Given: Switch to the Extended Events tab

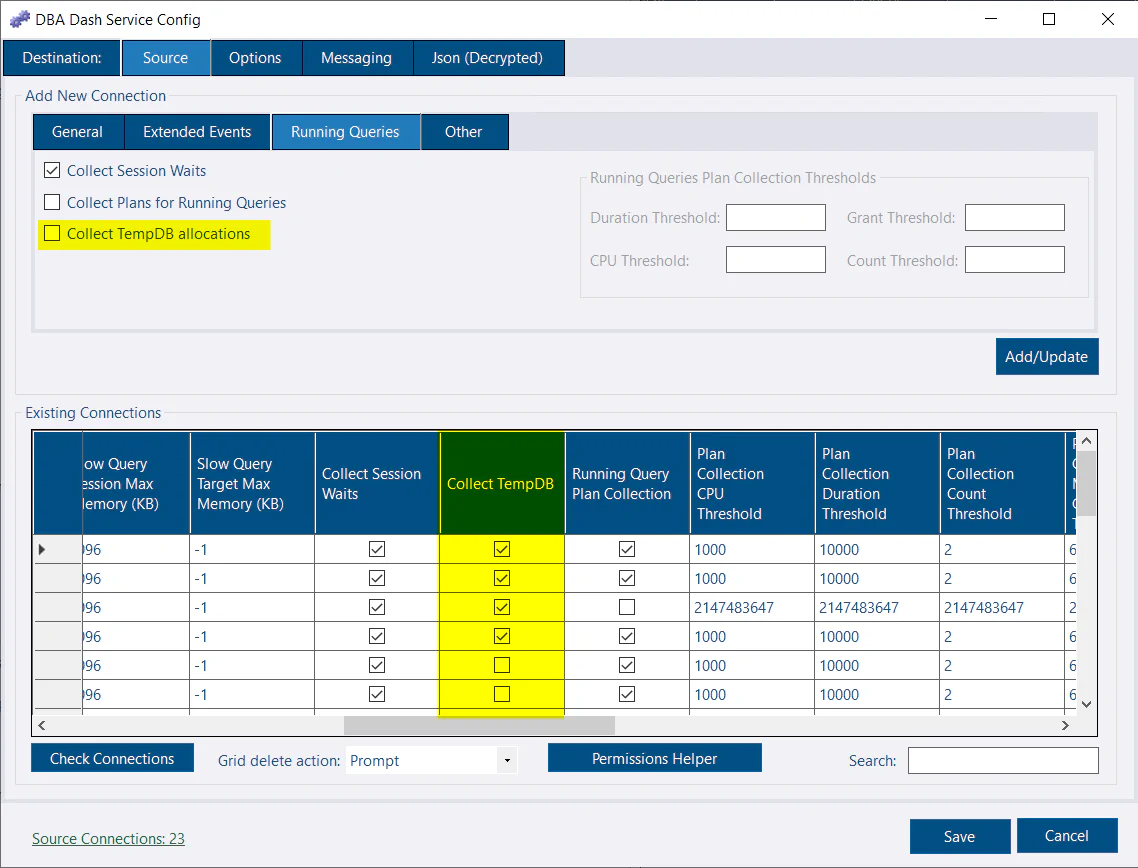Looking at the screenshot, I should coord(196,131).
